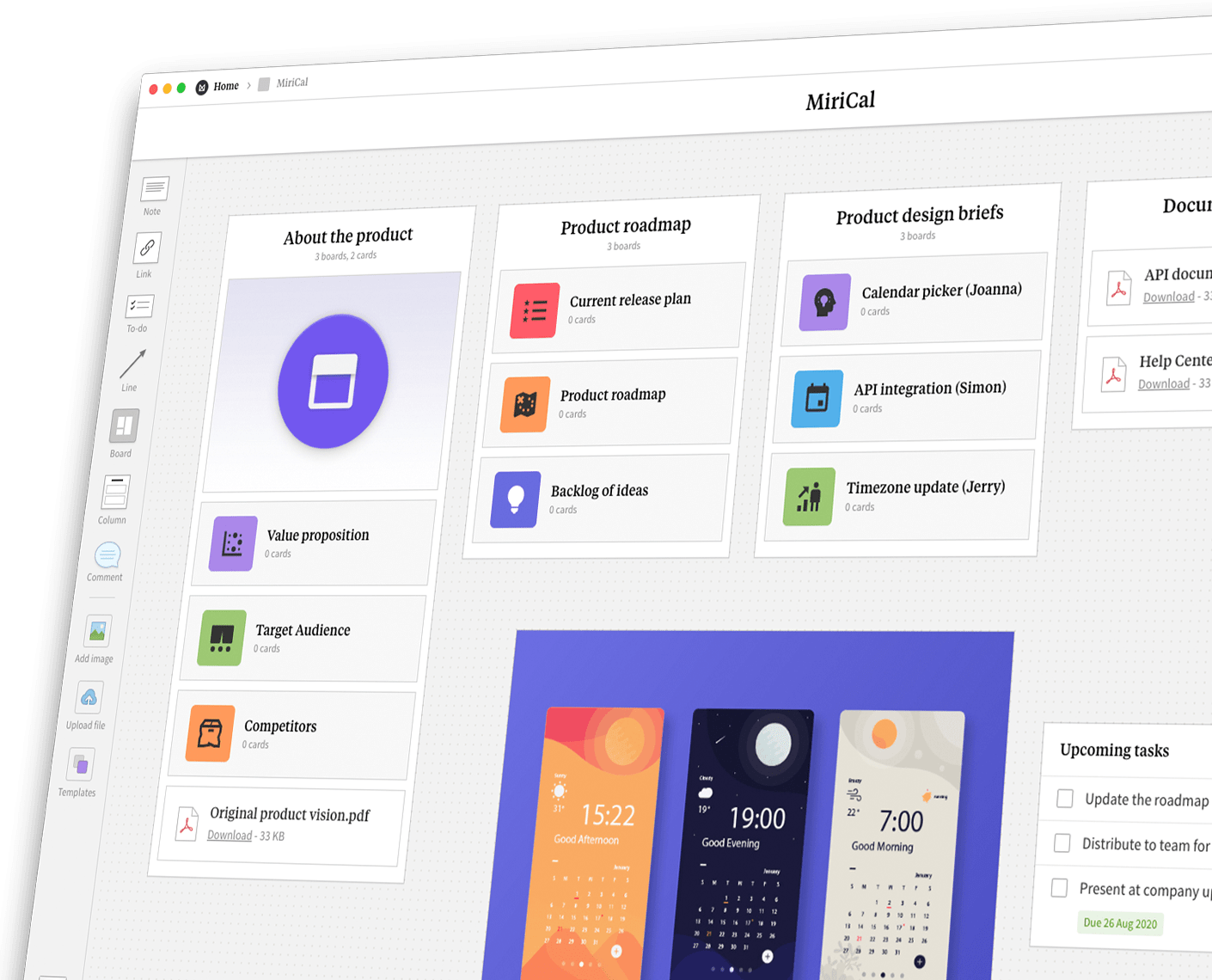The image size is (1212, 980).
Task: Click the MiriCal board icon in breadcrumb
Action: point(264,84)
